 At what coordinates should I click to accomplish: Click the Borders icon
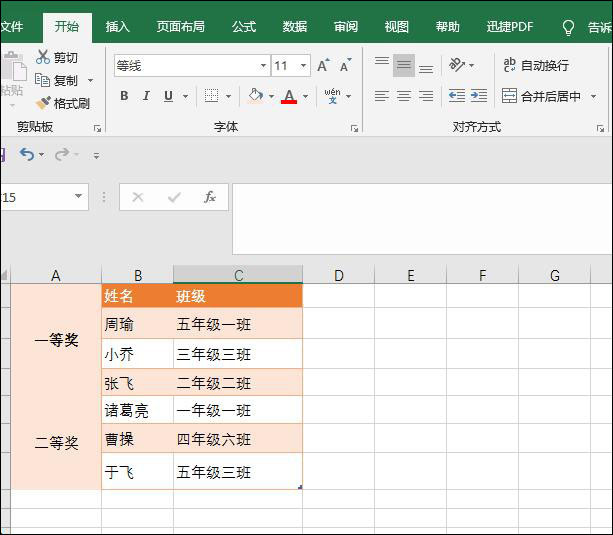pos(211,96)
